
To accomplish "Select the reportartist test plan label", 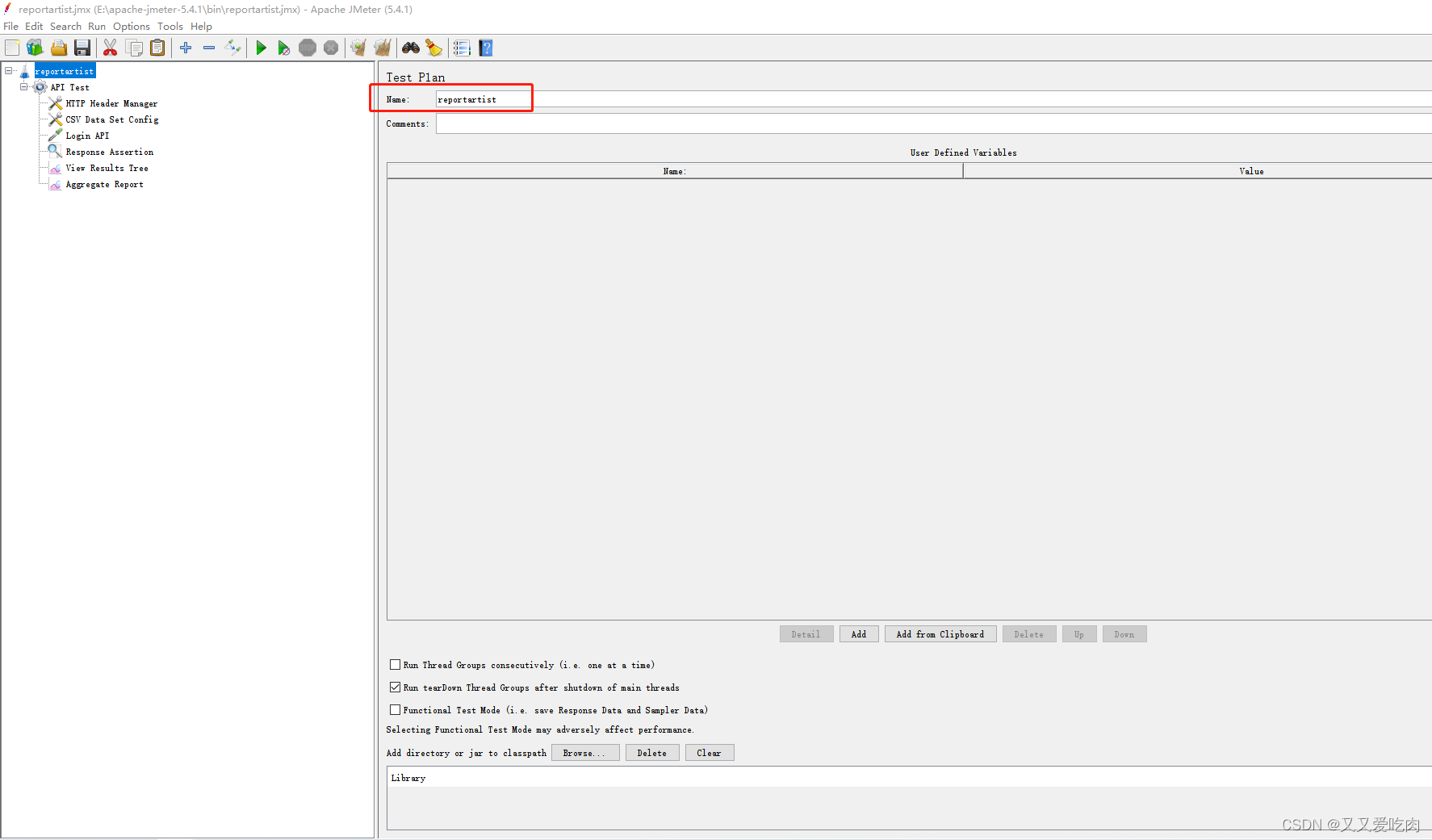I will [65, 71].
